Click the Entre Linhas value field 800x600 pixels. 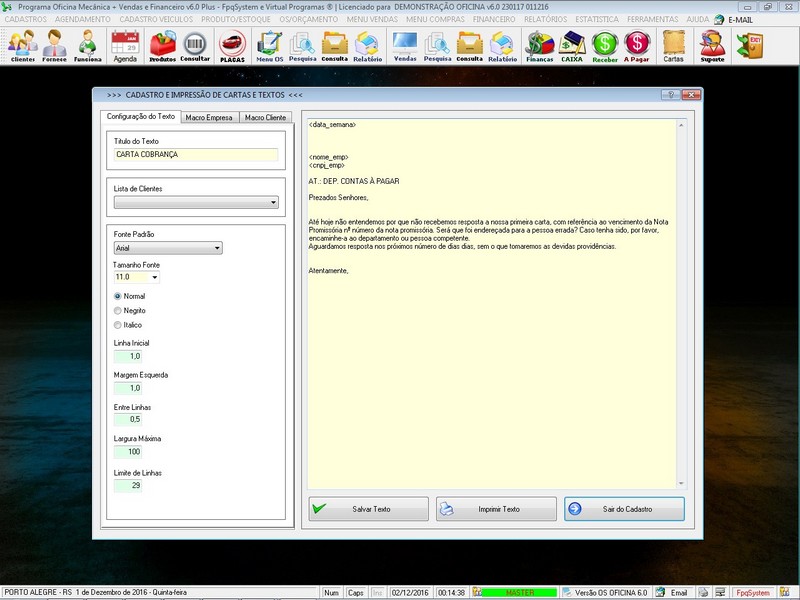tap(128, 419)
